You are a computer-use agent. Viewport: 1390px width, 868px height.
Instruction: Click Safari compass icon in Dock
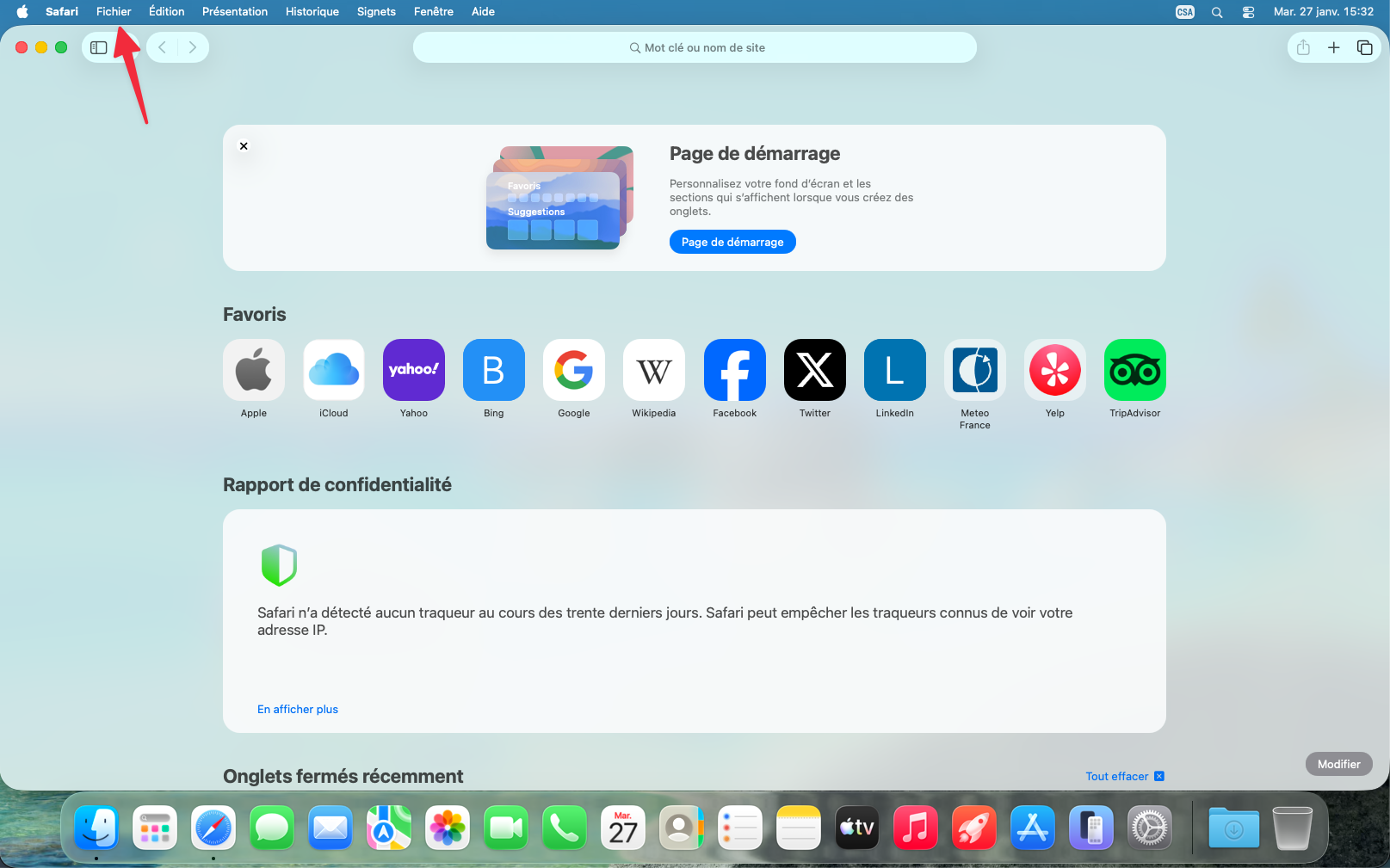pos(213,828)
